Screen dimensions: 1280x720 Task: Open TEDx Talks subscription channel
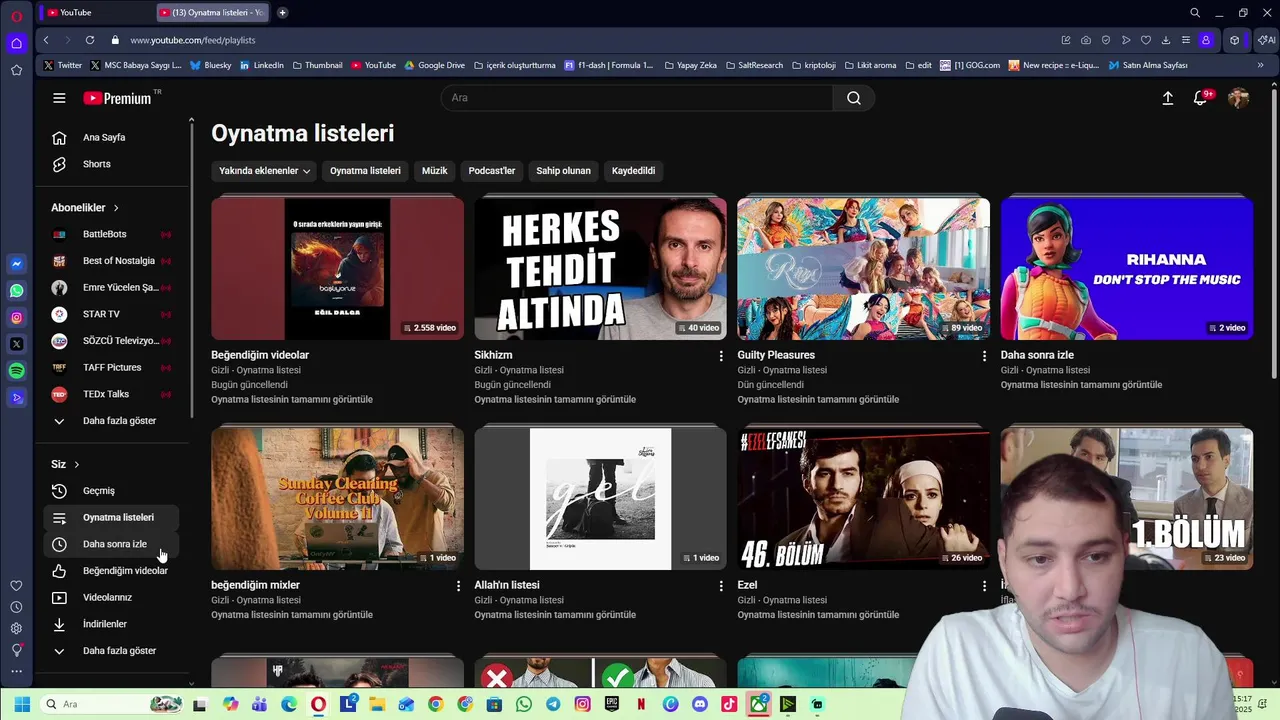[112, 394]
